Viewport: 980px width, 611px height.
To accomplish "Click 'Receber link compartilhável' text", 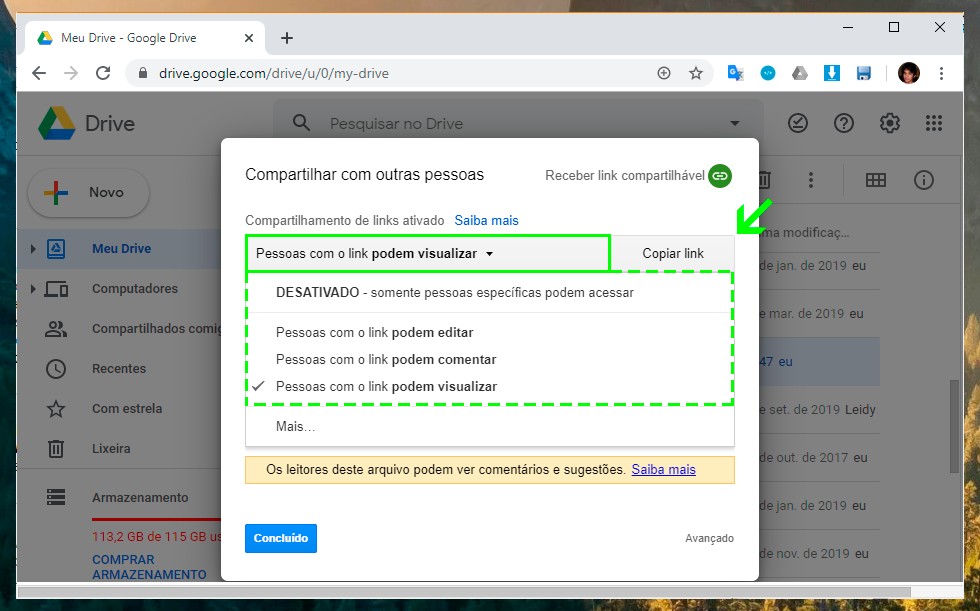I will click(625, 176).
